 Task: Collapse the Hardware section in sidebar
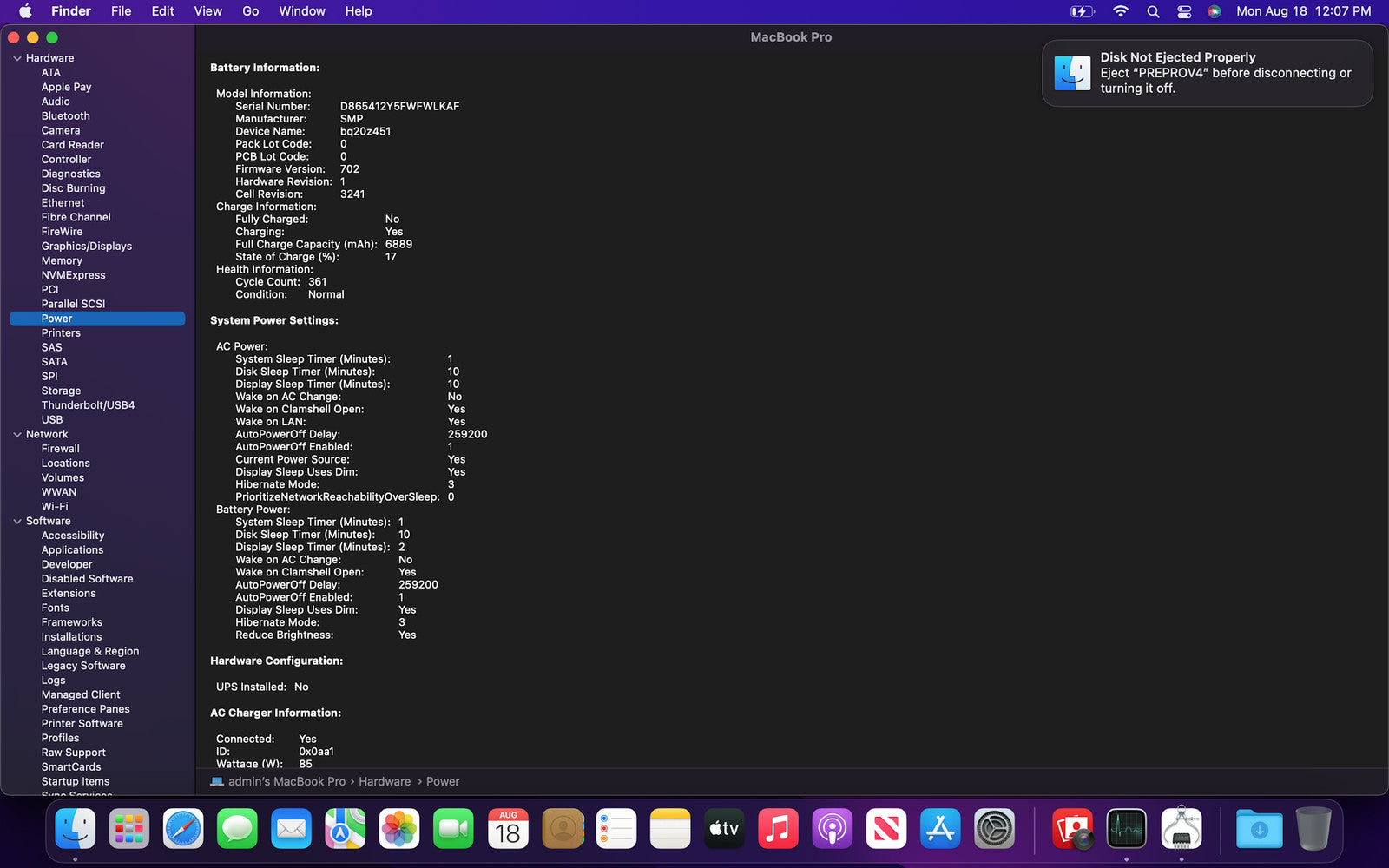click(x=17, y=58)
